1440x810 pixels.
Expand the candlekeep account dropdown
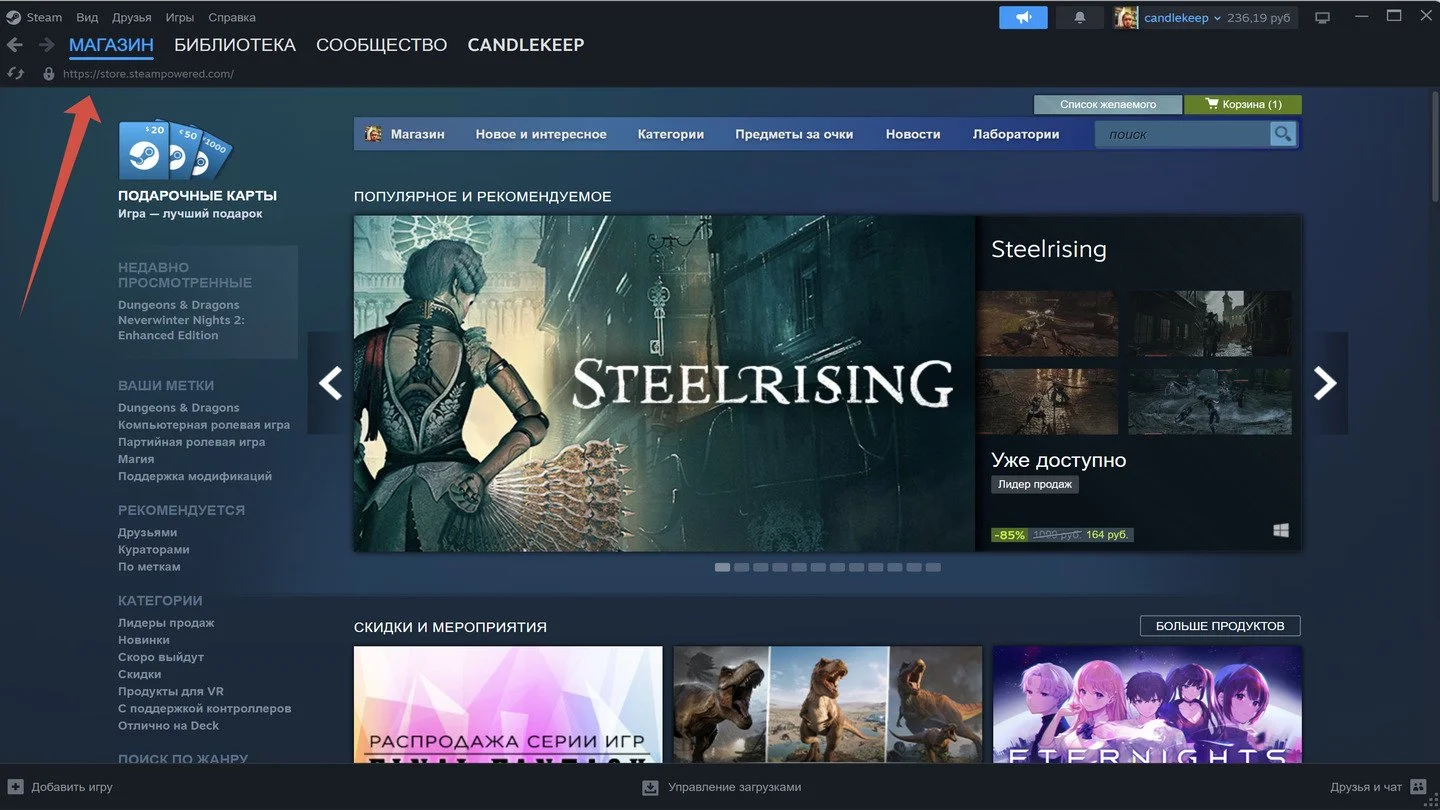(x=1217, y=19)
